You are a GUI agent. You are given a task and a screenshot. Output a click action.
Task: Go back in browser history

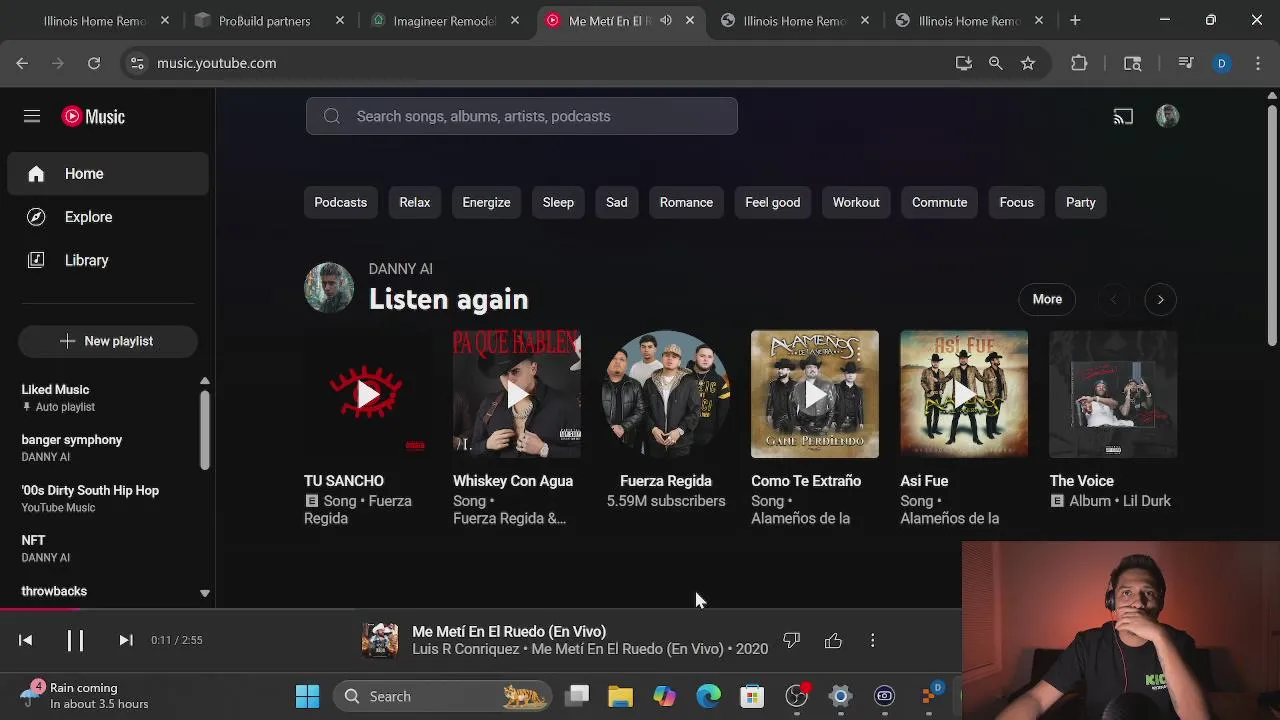pos(22,63)
